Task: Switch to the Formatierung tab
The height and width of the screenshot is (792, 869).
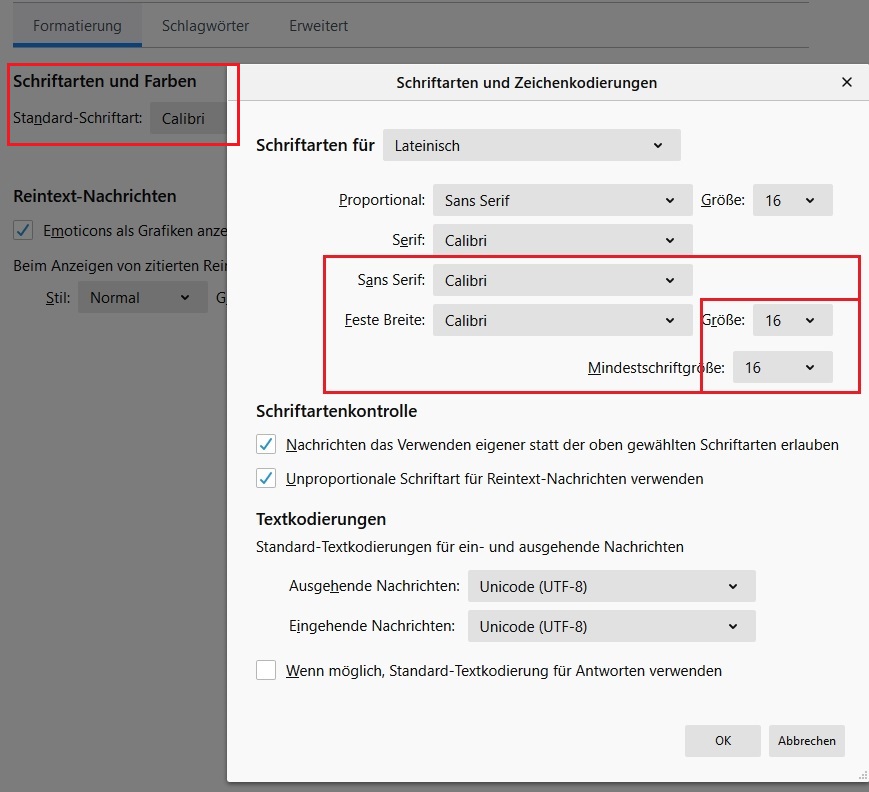Action: [x=77, y=26]
